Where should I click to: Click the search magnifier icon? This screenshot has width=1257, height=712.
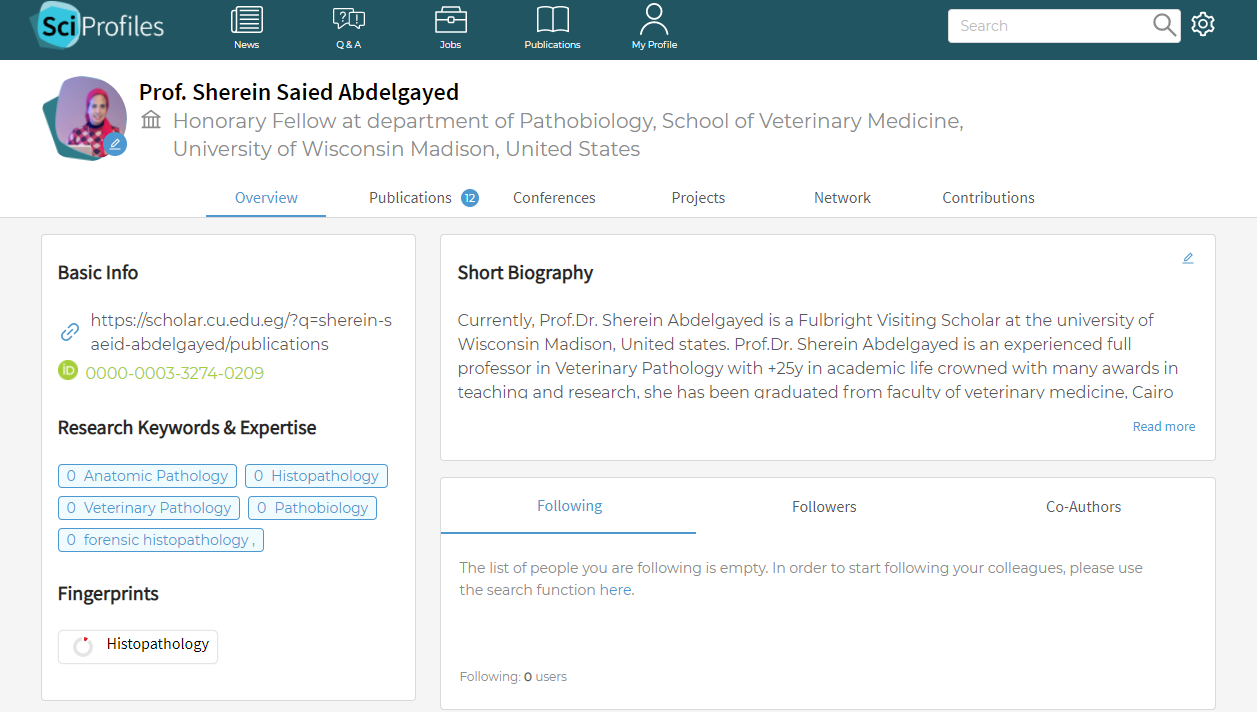[1164, 26]
